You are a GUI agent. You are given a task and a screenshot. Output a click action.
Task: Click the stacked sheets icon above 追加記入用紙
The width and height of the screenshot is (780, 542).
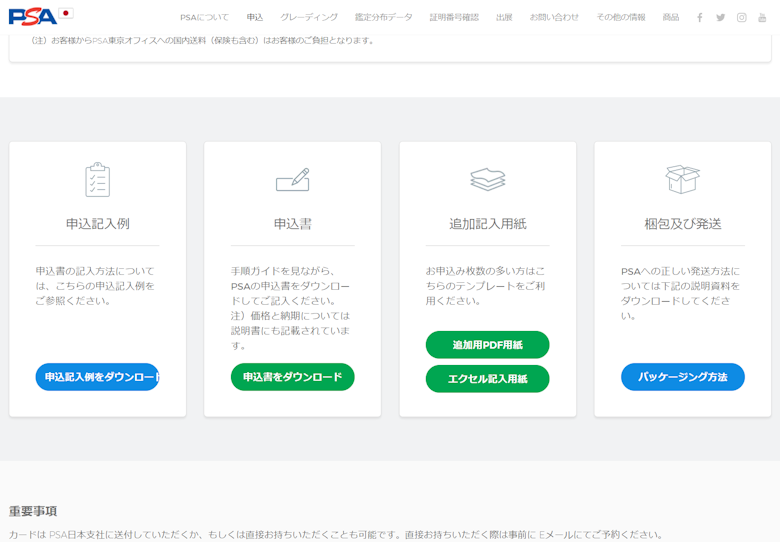tap(488, 180)
